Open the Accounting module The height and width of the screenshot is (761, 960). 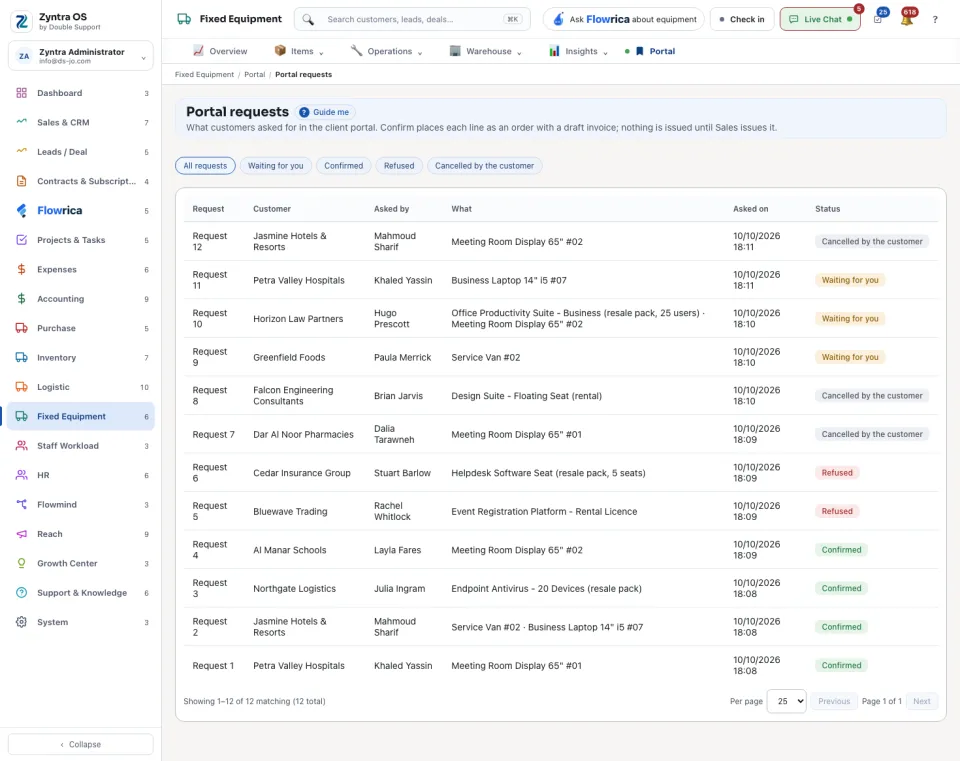point(81,299)
